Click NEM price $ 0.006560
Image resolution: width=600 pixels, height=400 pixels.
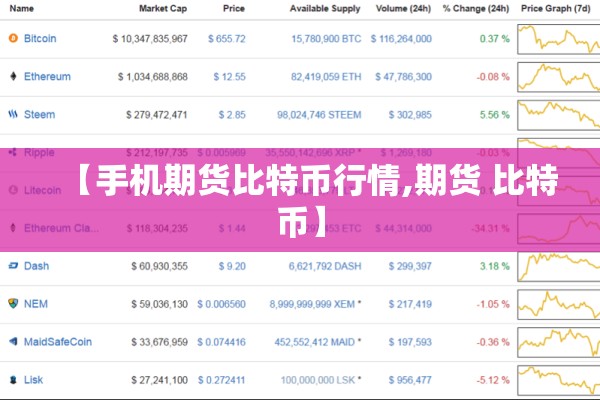coord(221,304)
